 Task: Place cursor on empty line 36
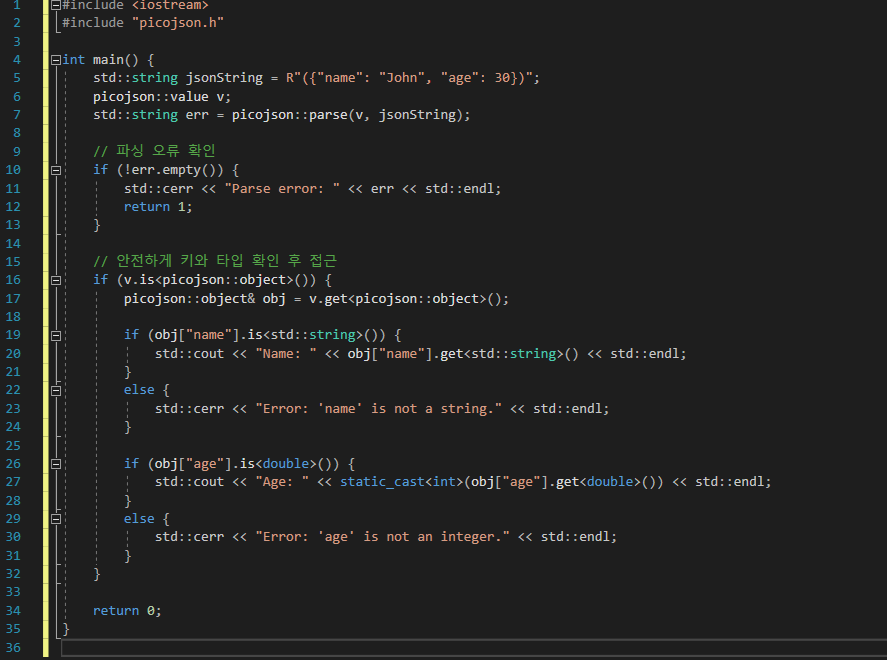[x=473, y=648]
